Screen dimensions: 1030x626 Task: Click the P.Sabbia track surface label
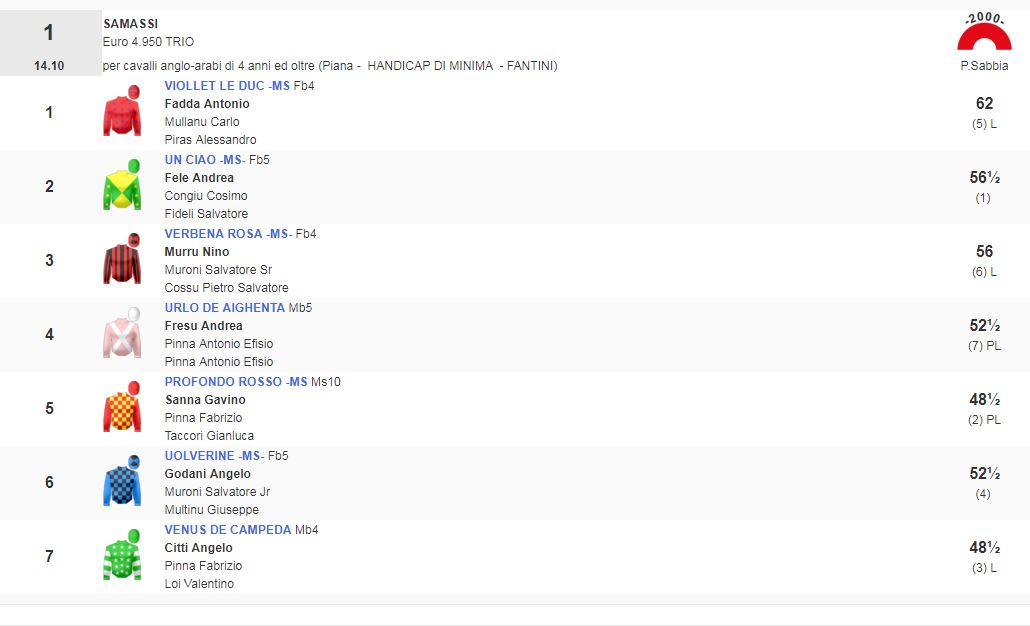click(984, 66)
